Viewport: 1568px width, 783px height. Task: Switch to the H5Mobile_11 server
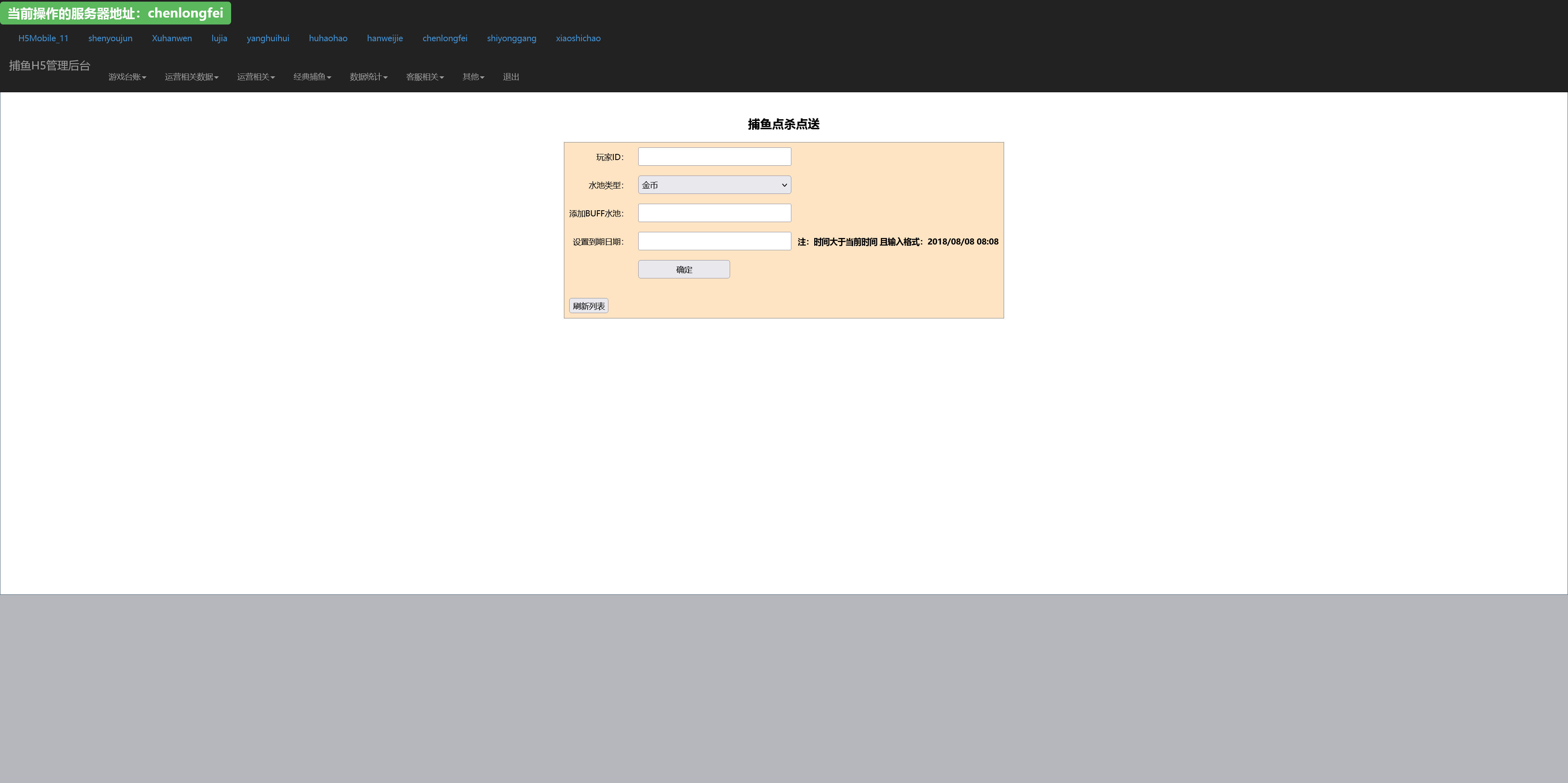point(43,38)
